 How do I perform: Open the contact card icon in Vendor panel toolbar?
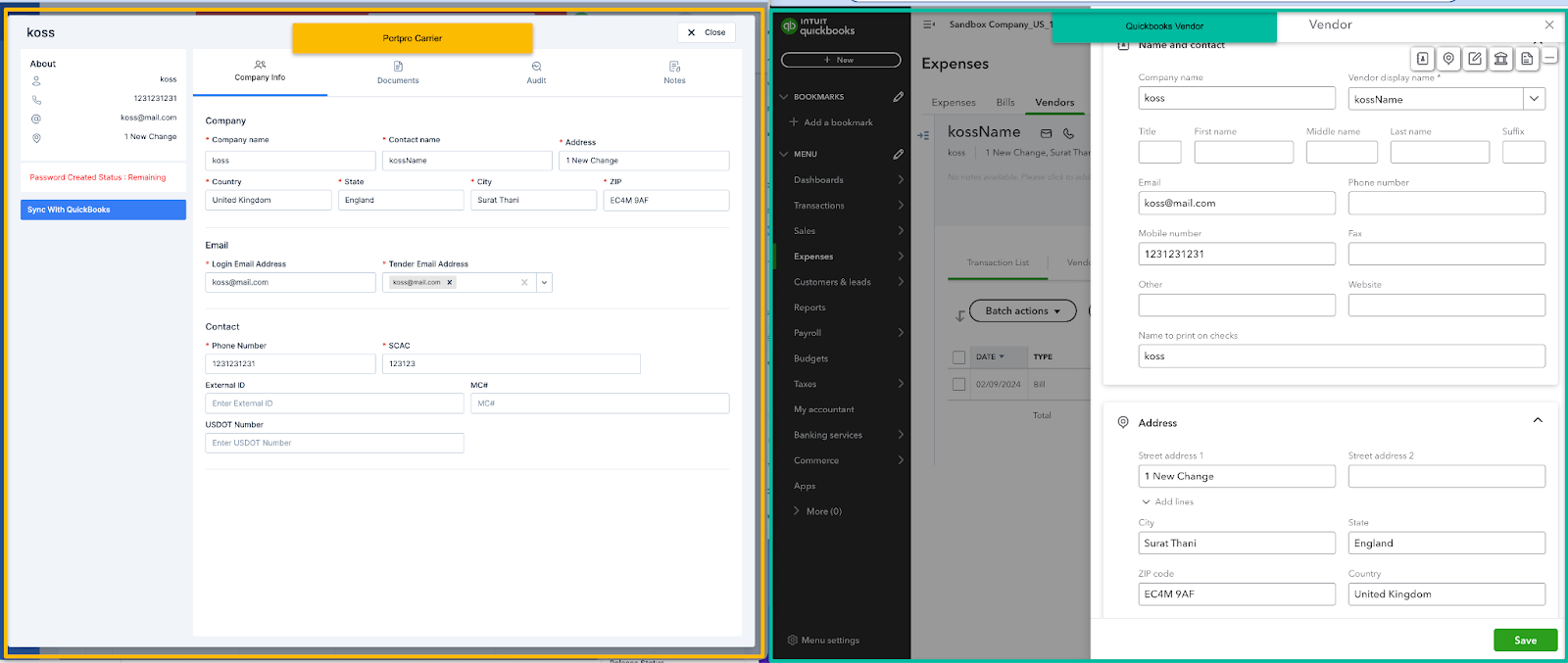click(x=1423, y=59)
